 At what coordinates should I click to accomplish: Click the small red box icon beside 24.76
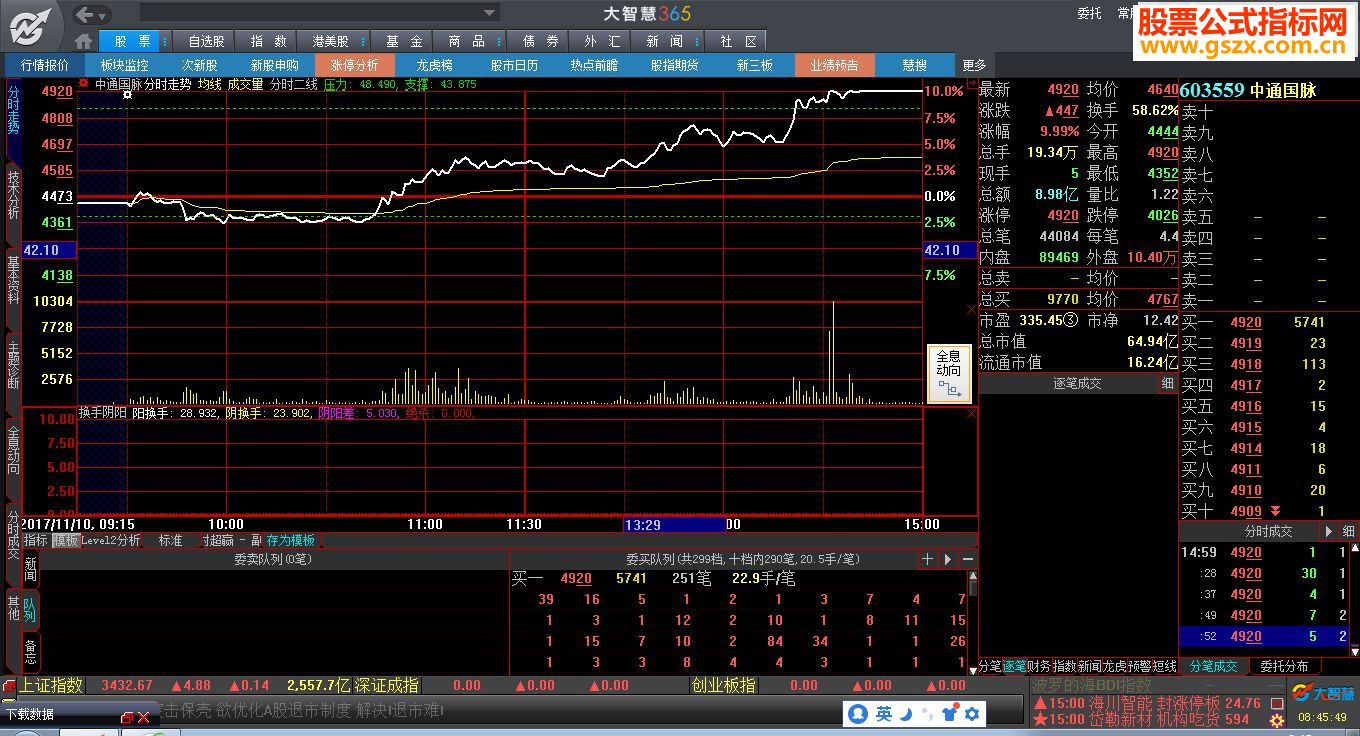click(x=1277, y=703)
